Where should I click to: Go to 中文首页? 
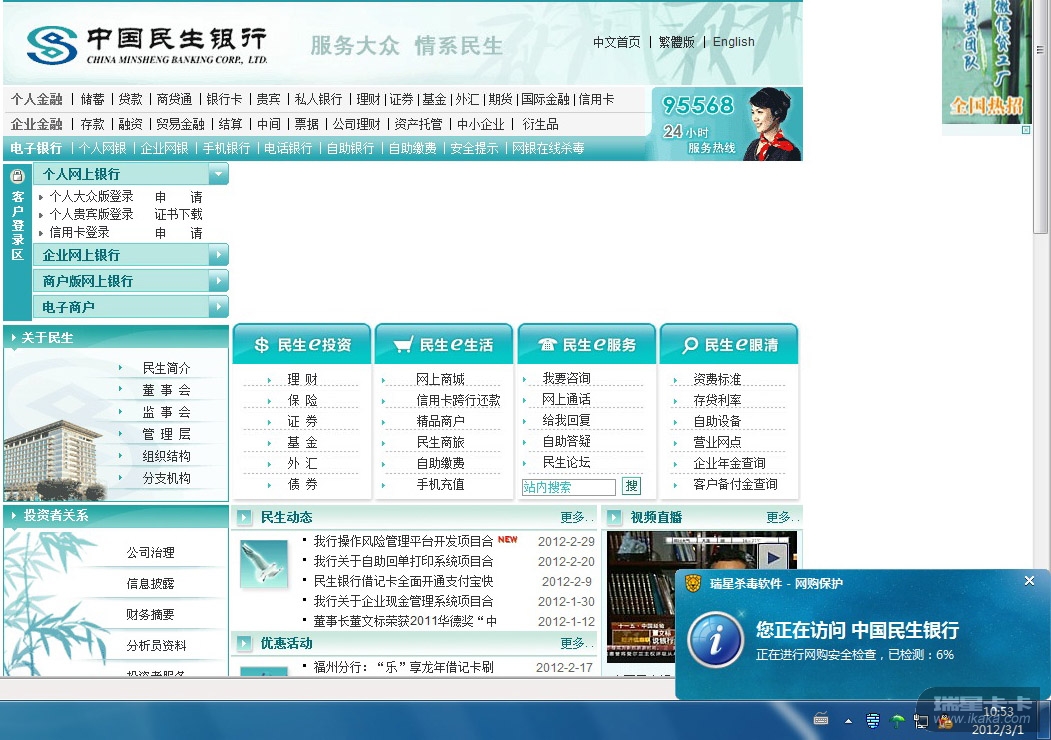(x=617, y=42)
